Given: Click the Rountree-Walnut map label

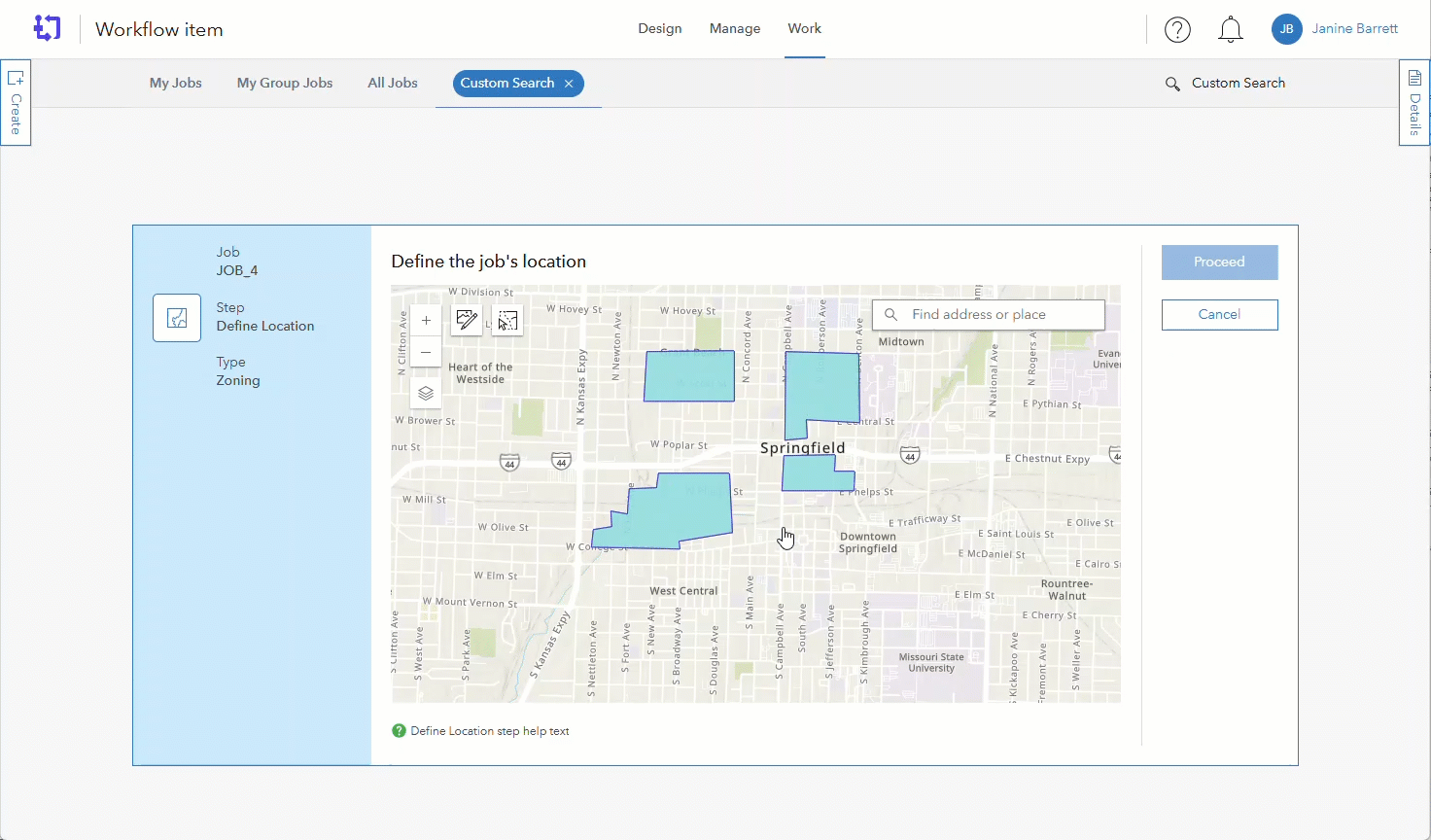Looking at the screenshot, I should [x=1067, y=590].
